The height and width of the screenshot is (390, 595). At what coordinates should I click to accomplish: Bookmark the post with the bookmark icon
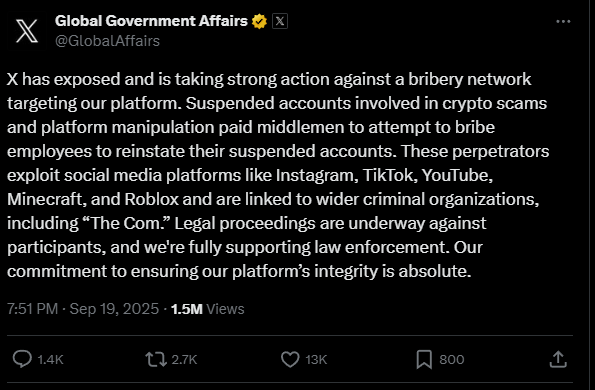tap(424, 359)
